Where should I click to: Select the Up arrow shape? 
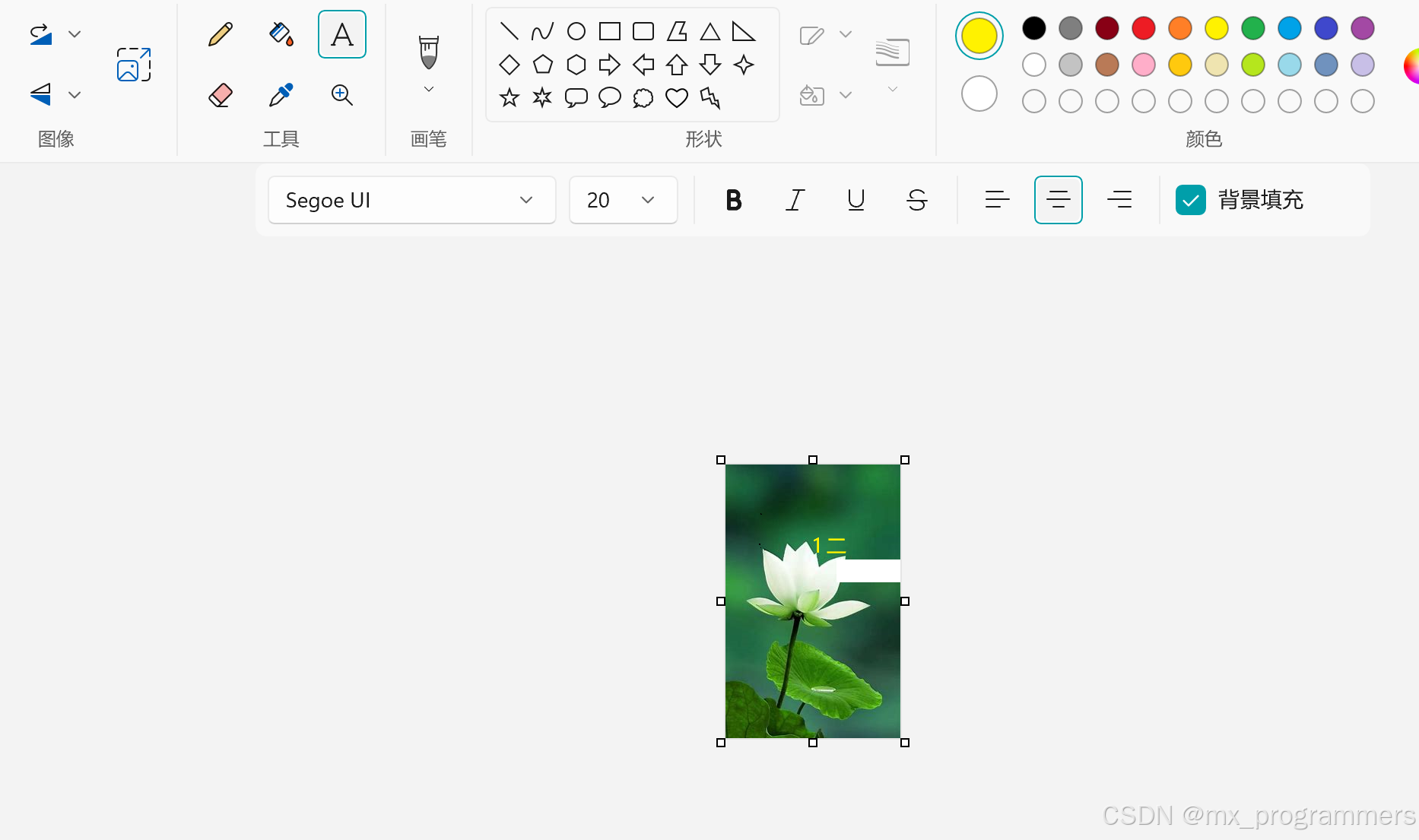(677, 65)
